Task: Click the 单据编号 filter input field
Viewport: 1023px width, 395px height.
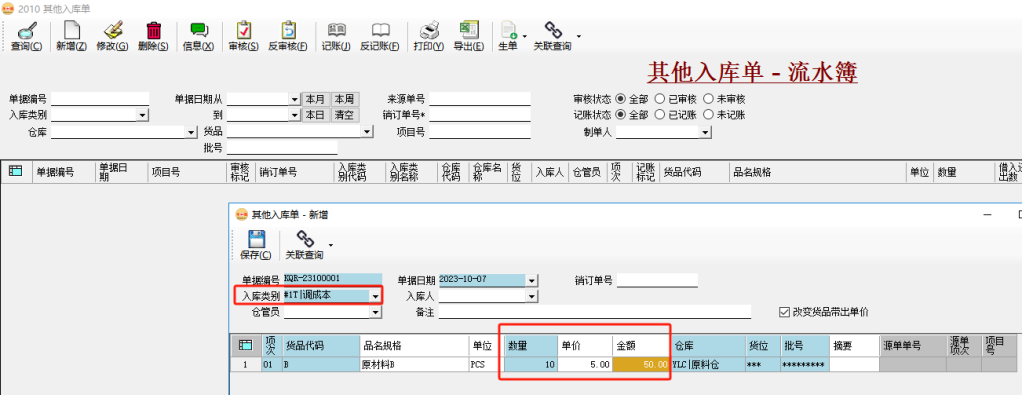Action: (x=100, y=99)
